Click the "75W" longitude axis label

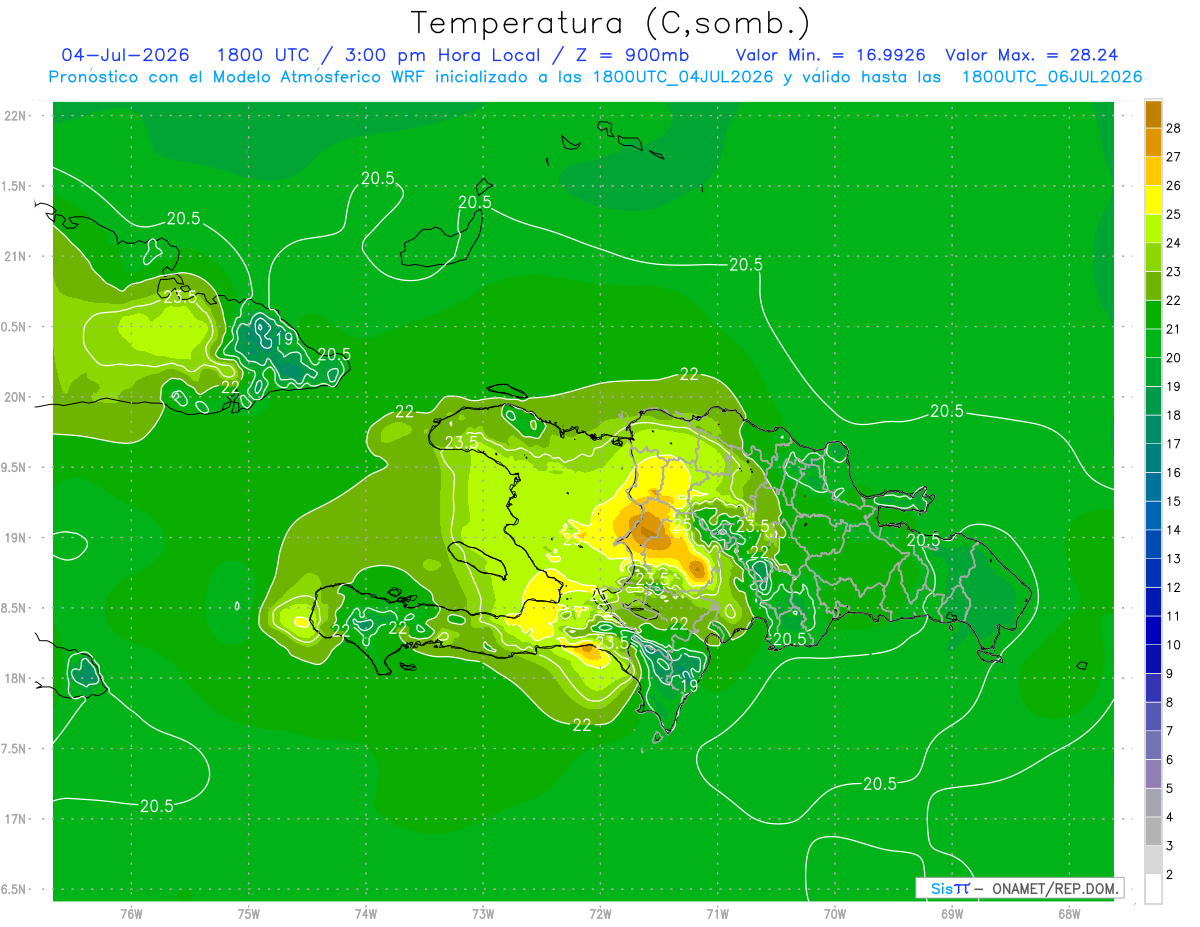[249, 913]
